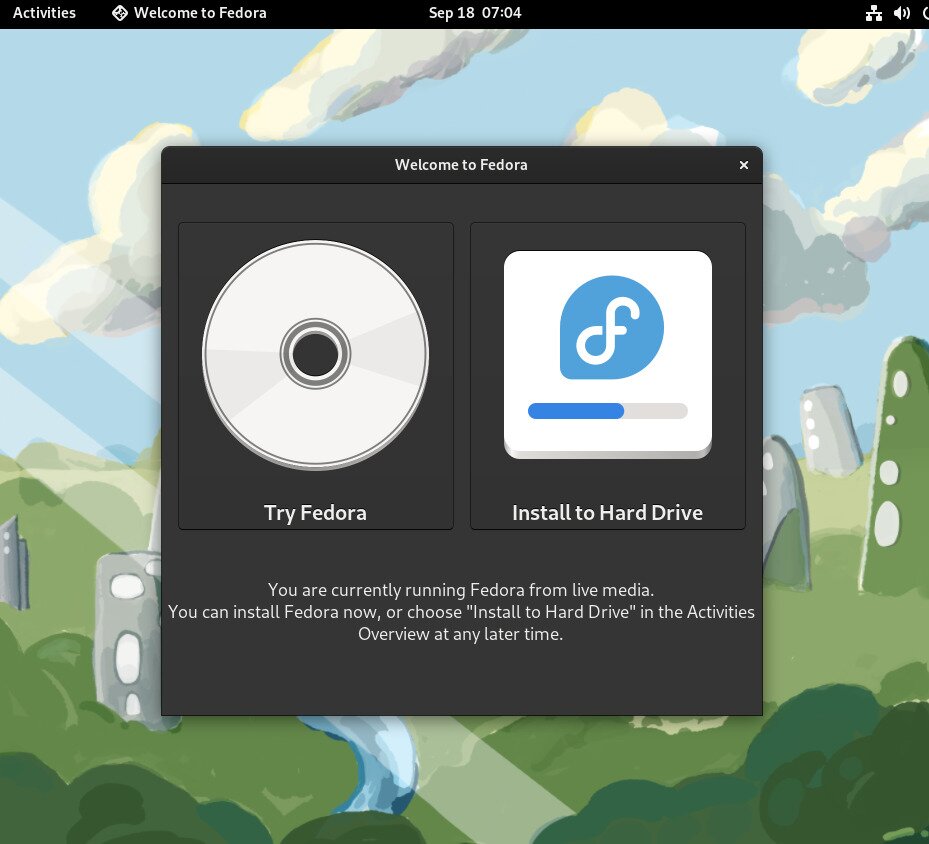
Task: Click the power icon in top bar corner
Action: point(924,13)
